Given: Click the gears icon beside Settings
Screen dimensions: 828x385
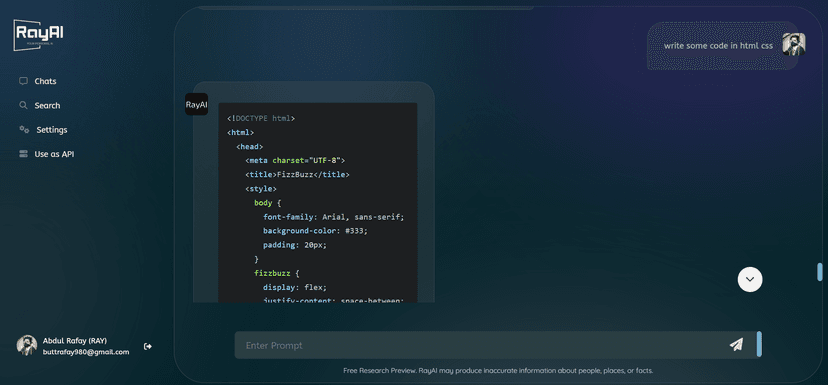Looking at the screenshot, I should [x=24, y=129].
